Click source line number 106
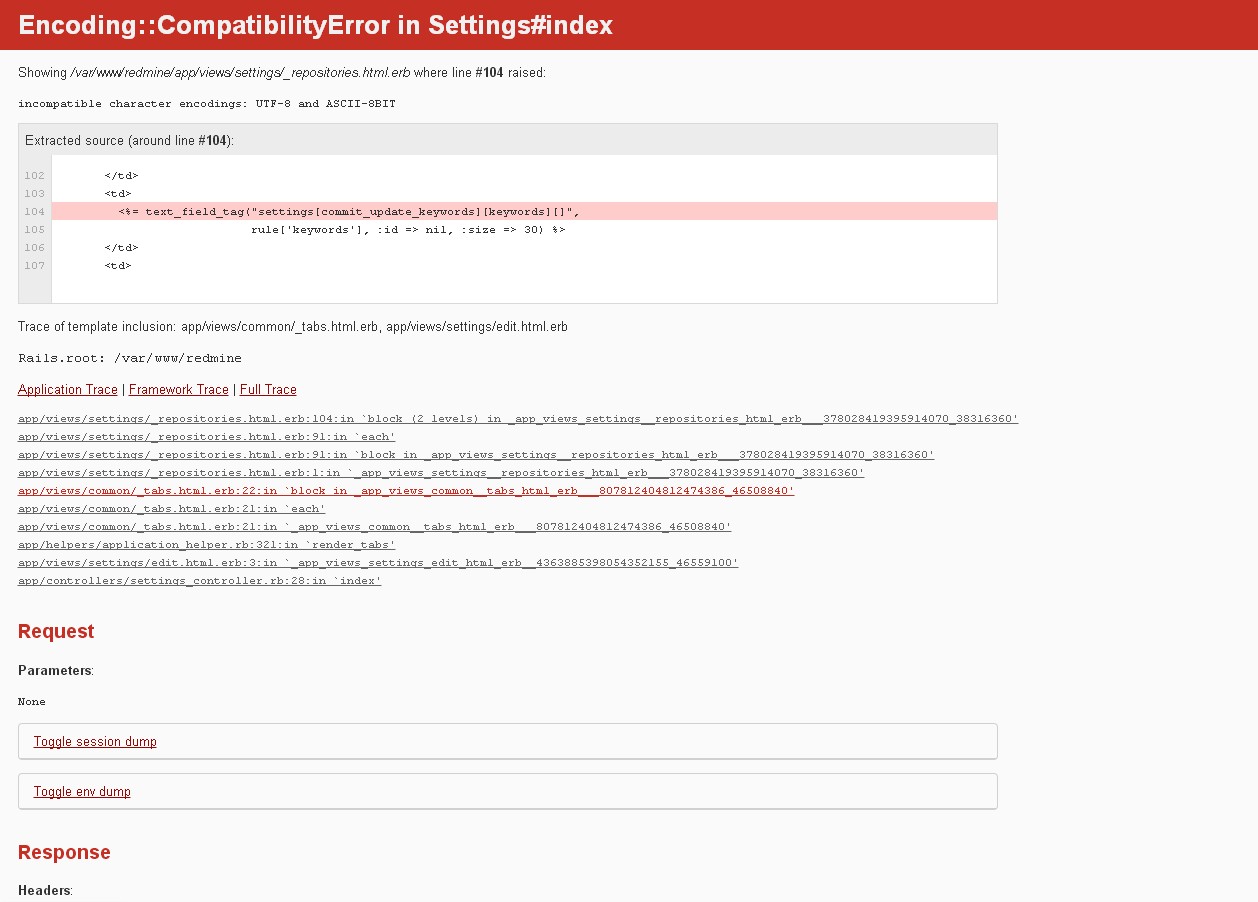The height and width of the screenshot is (902, 1258). pyautogui.click(x=35, y=248)
